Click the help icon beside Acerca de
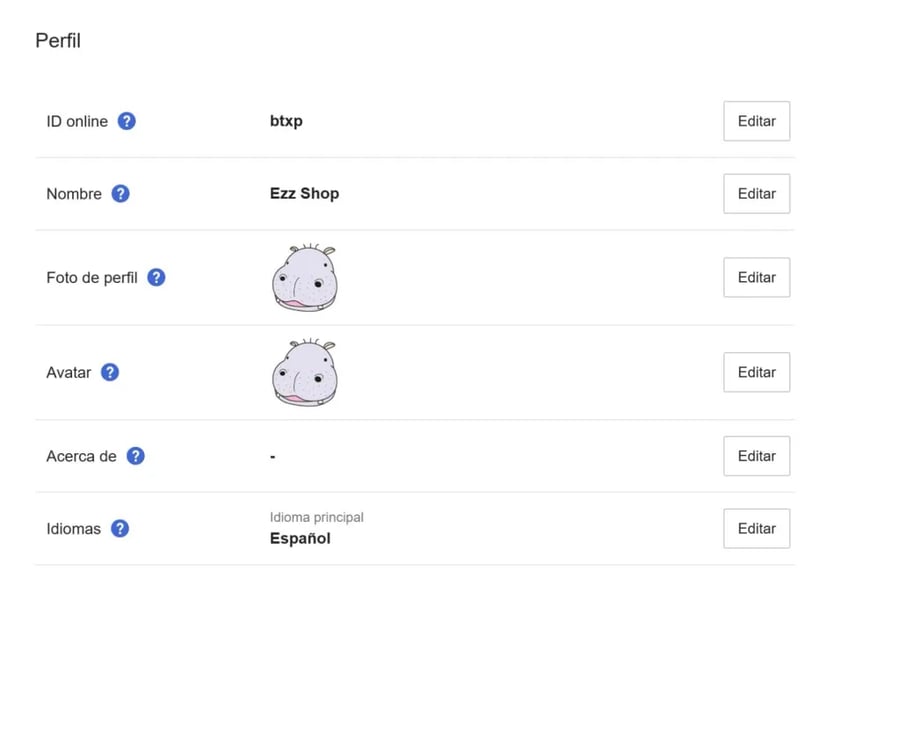900x730 pixels. (135, 456)
